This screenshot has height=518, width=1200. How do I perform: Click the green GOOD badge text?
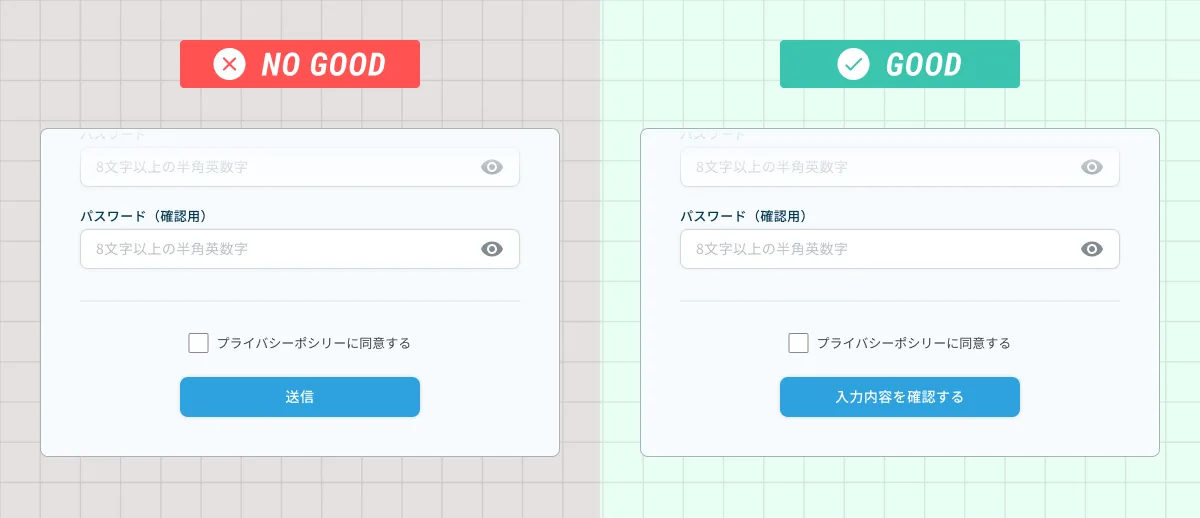[x=924, y=65]
